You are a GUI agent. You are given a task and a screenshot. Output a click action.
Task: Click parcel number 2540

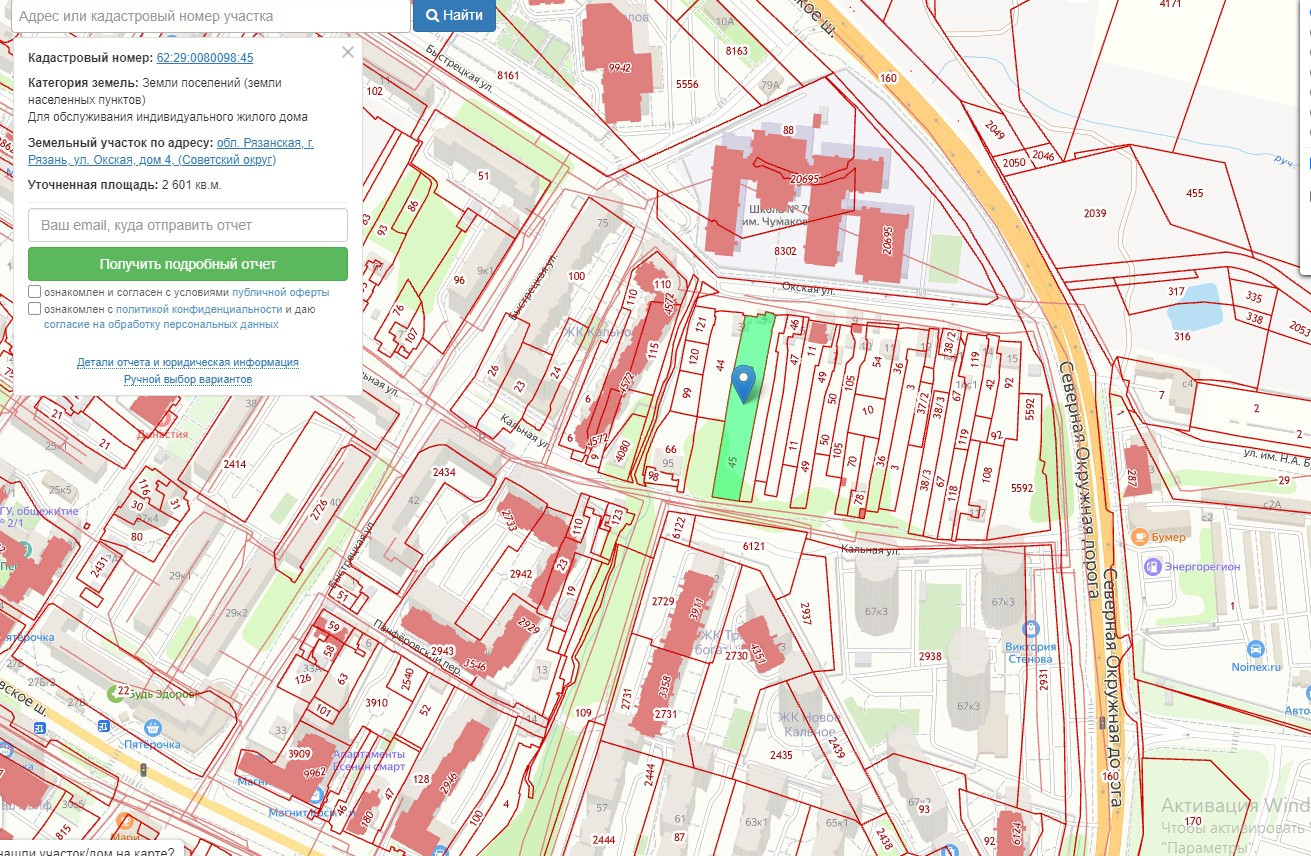(406, 680)
